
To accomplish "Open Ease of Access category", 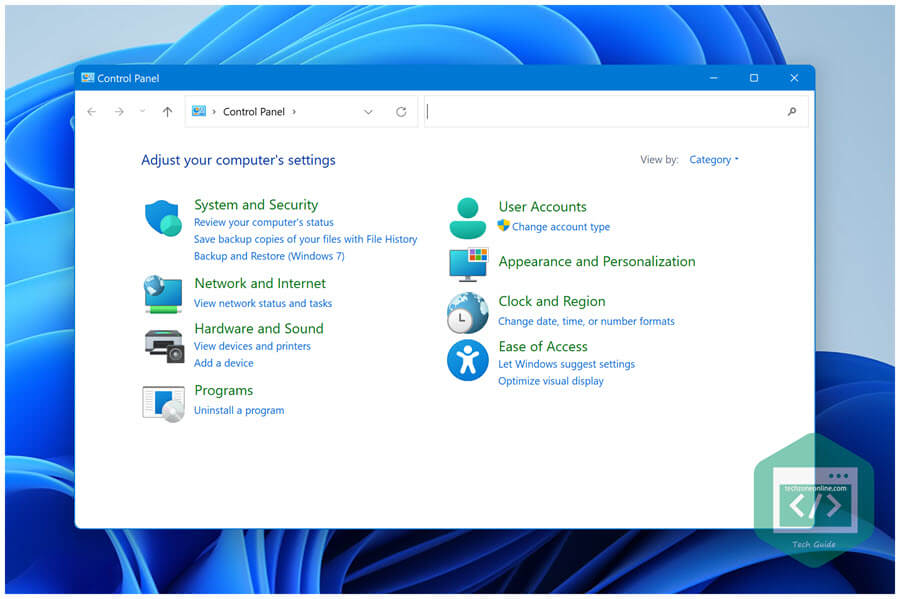I will (x=543, y=347).
